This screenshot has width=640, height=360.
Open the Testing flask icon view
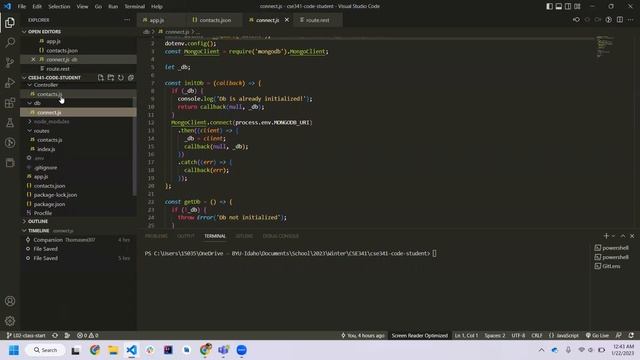point(10,122)
